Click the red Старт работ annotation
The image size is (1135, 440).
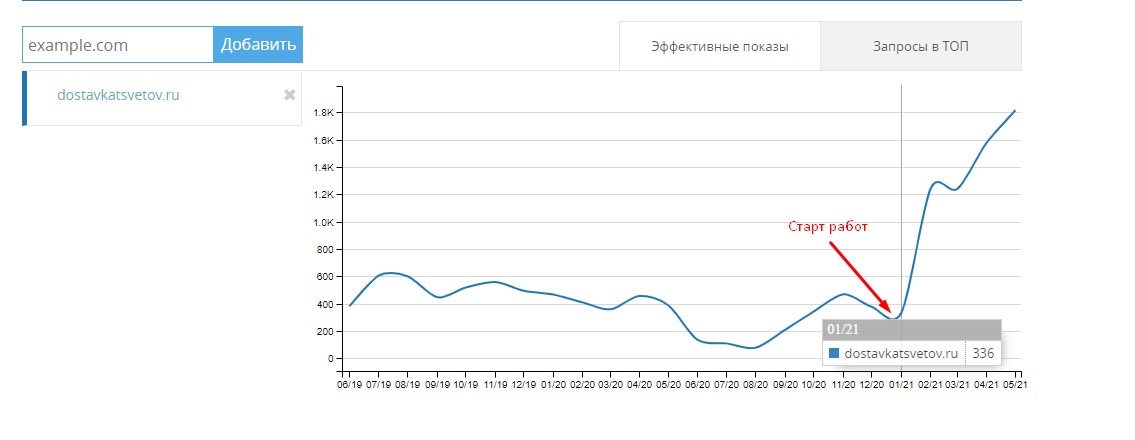[x=827, y=227]
